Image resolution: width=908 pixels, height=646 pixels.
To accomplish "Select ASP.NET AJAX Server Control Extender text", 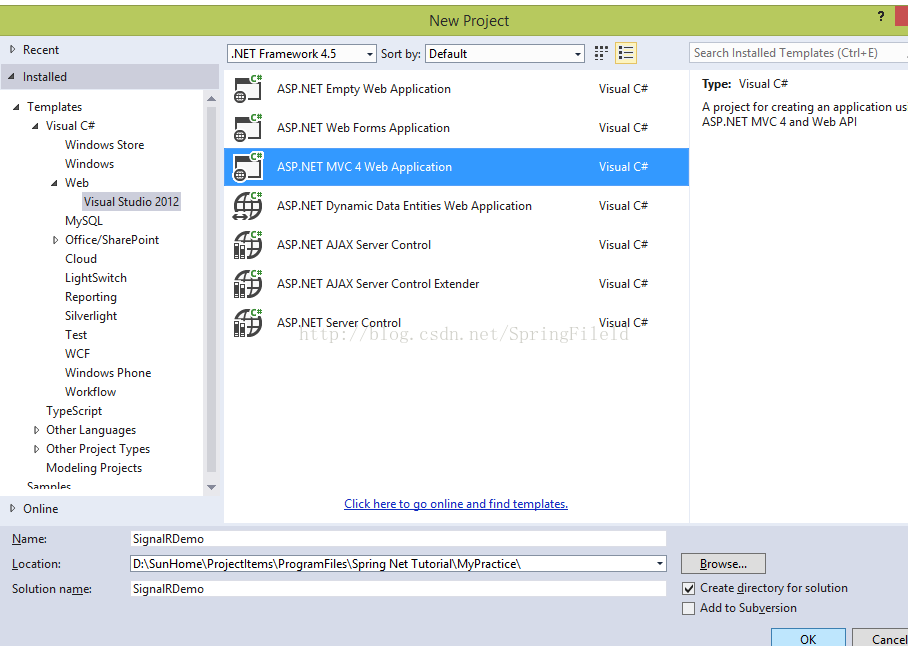I will coord(378,284).
